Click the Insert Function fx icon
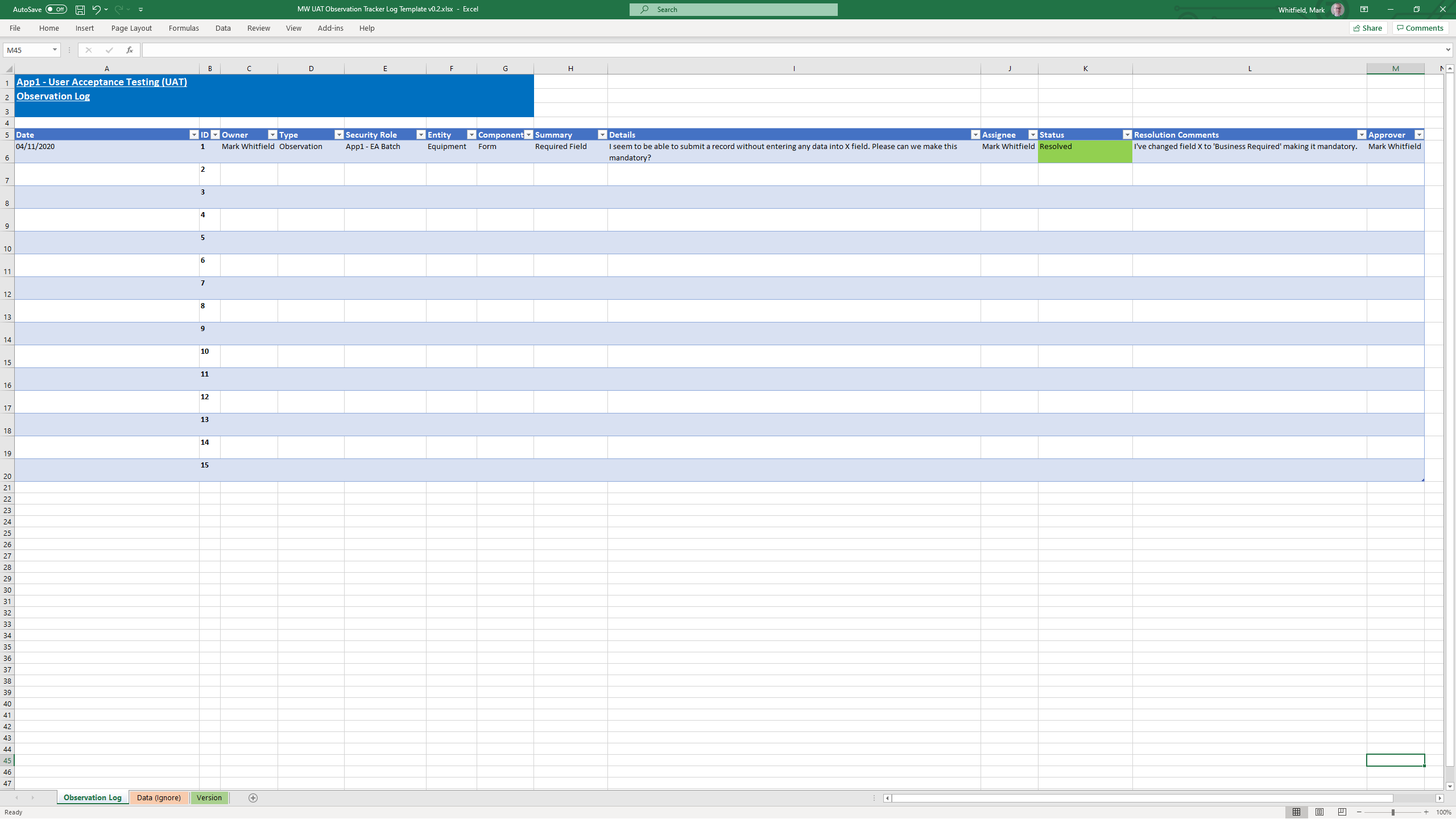The height and width of the screenshot is (819, 1456). [x=130, y=50]
